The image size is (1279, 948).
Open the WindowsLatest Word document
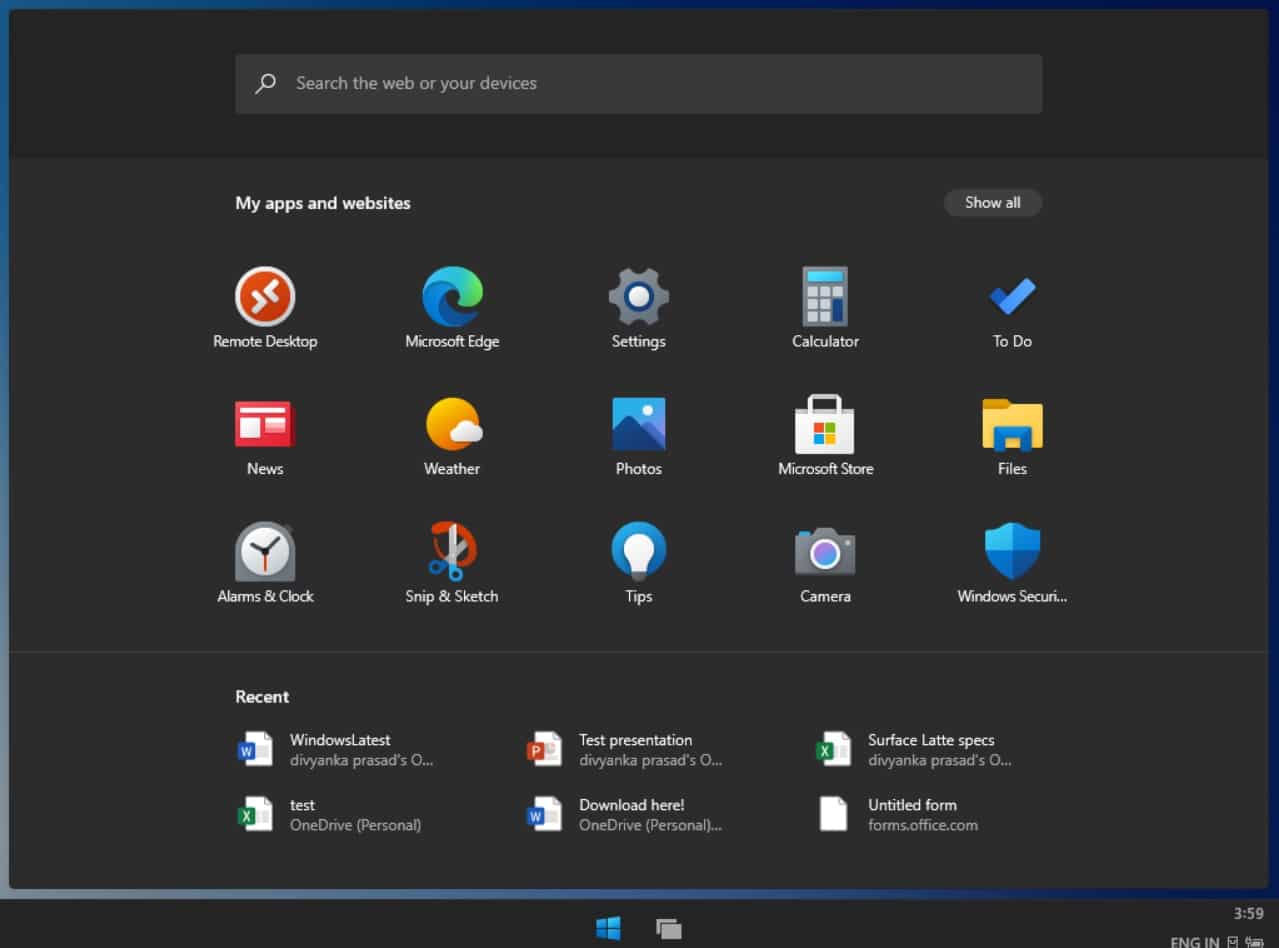pos(336,750)
